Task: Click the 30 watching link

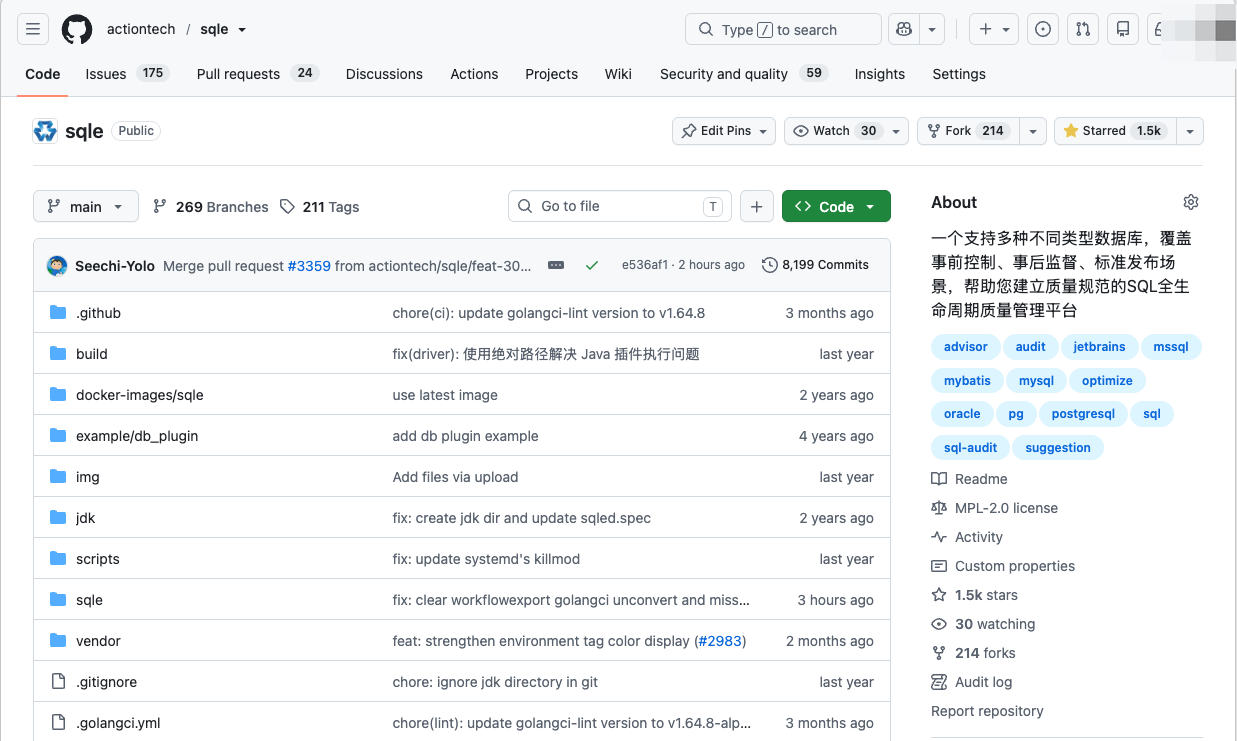Action: (995, 624)
